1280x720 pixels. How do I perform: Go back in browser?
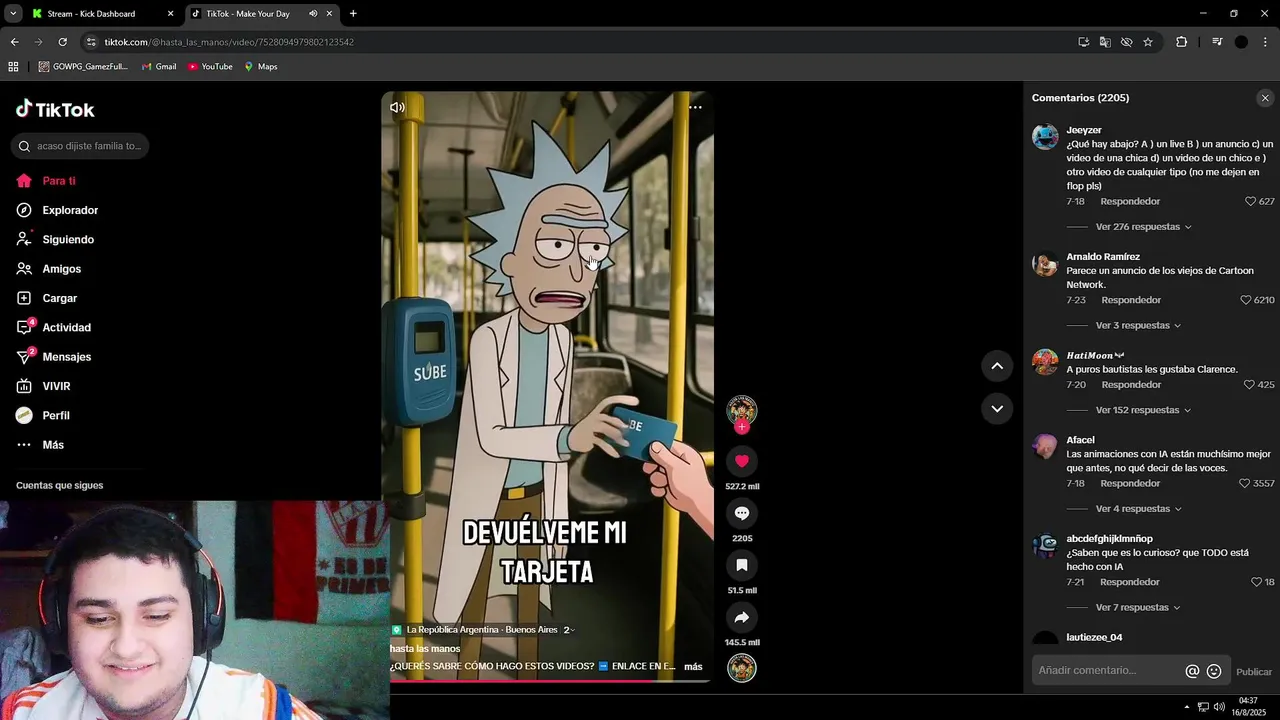[x=14, y=42]
